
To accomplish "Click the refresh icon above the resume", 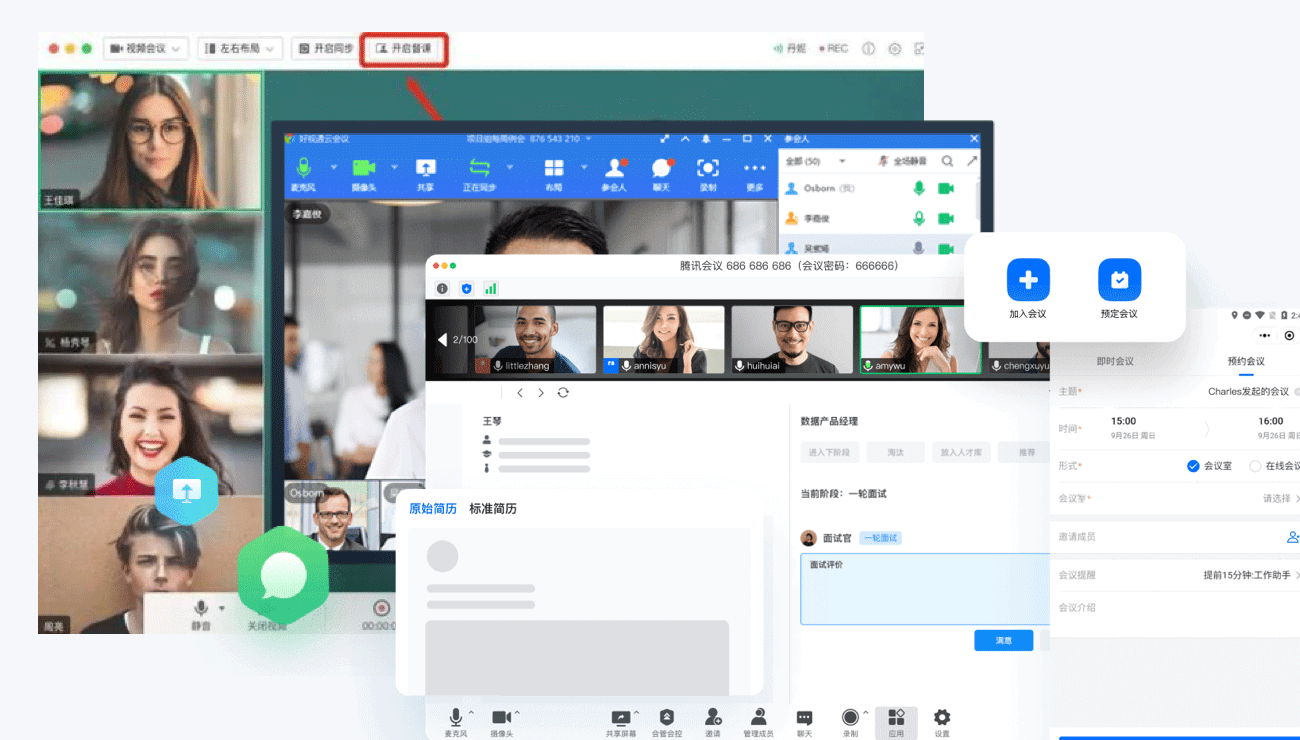I will (563, 393).
